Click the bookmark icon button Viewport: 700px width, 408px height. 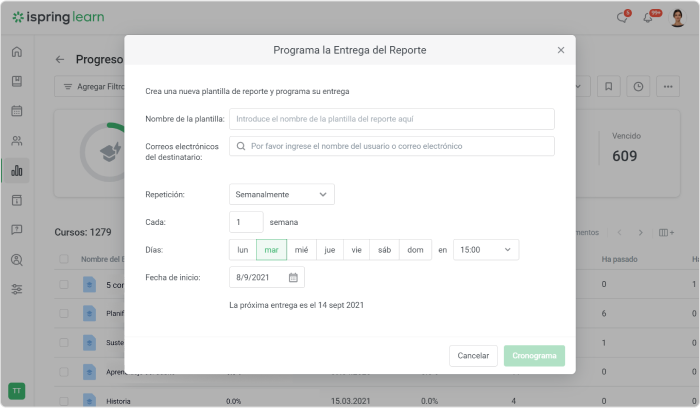coord(608,86)
